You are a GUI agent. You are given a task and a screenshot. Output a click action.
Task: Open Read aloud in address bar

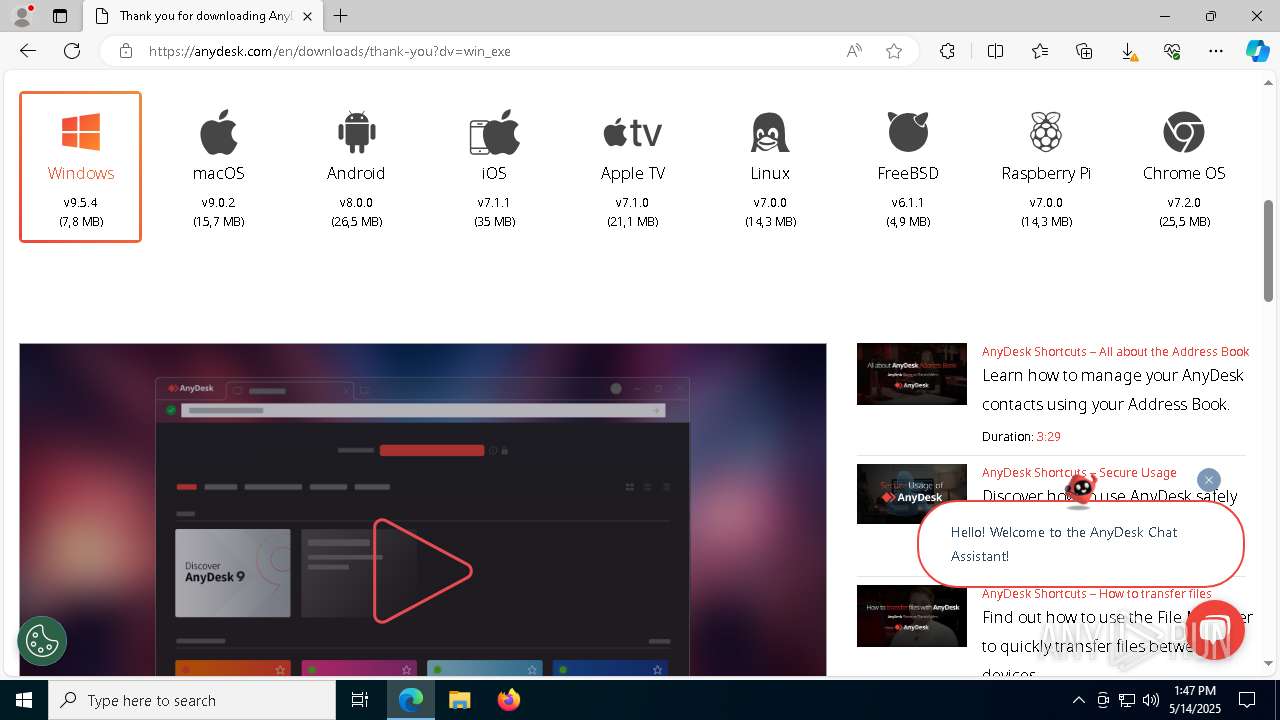coord(854,51)
